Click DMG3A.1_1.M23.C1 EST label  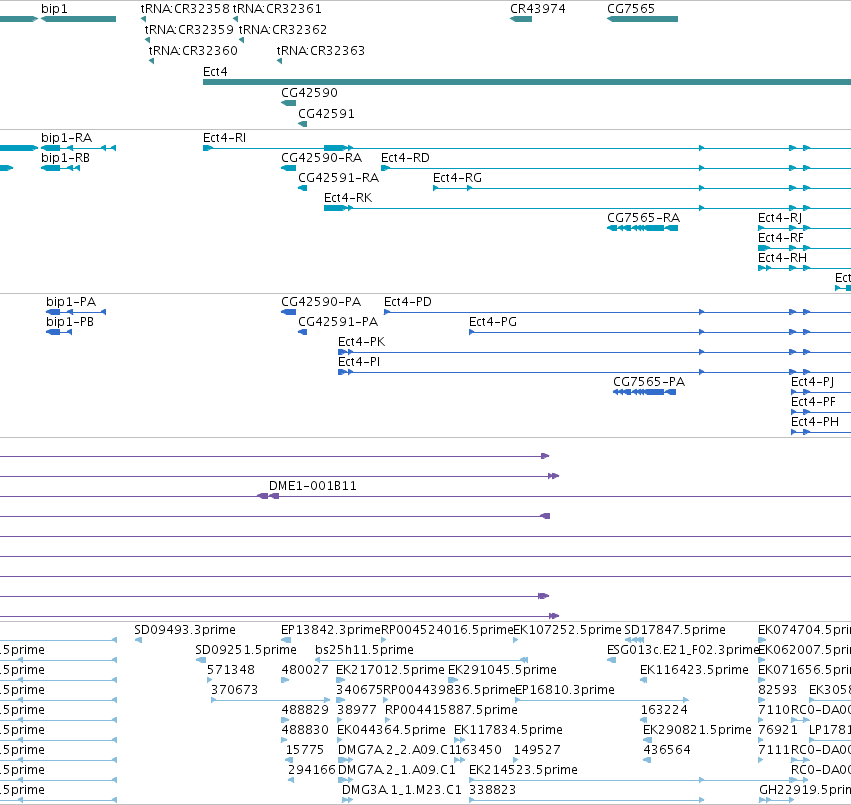pyautogui.click(x=402, y=790)
